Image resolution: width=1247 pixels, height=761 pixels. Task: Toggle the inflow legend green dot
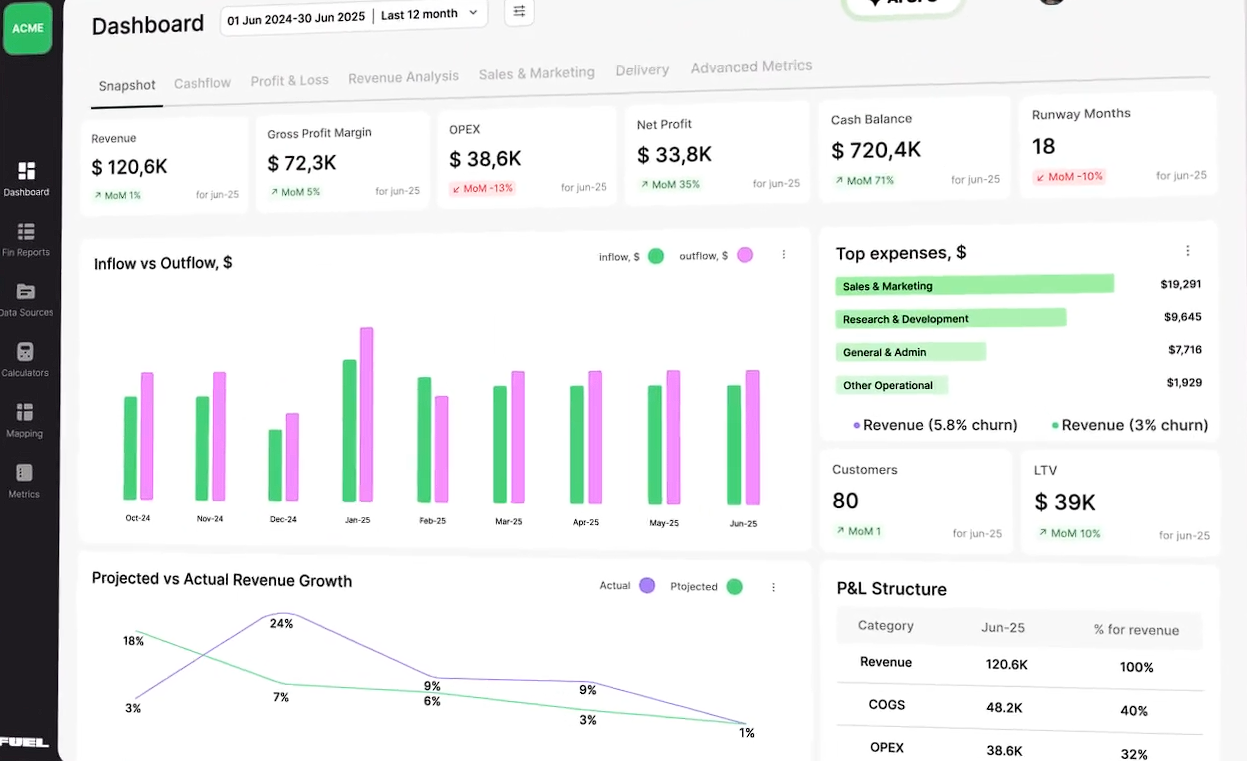pos(656,256)
